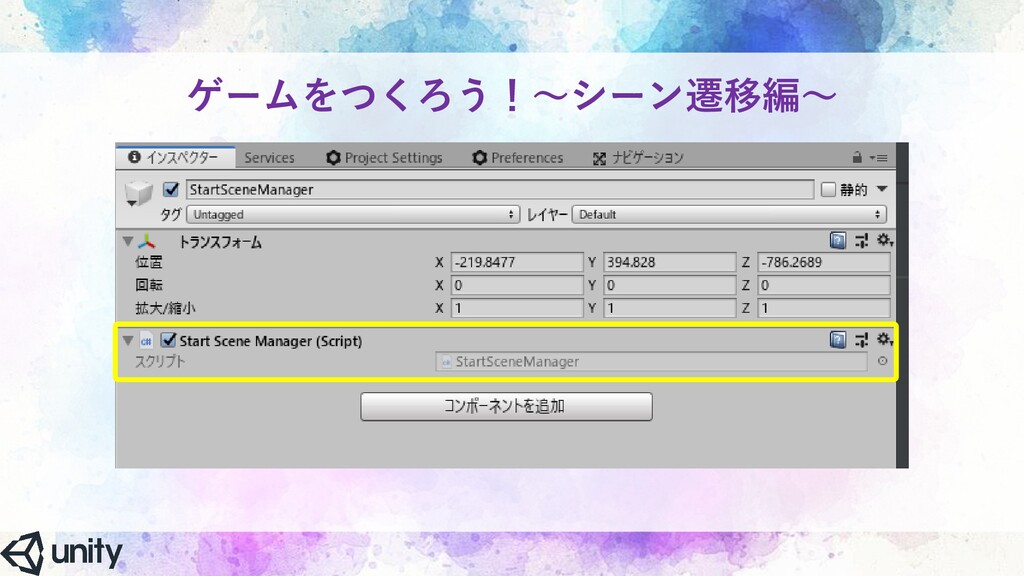The width and height of the screenshot is (1024, 576).
Task: Open the Untagged tag dropdown
Action: [x=353, y=214]
